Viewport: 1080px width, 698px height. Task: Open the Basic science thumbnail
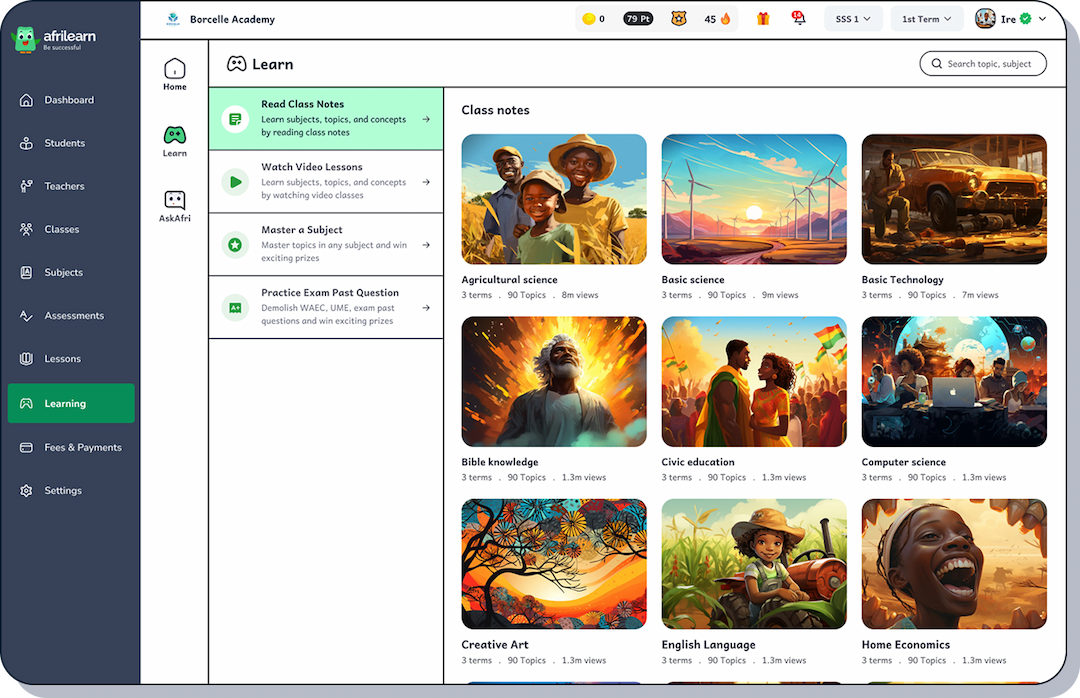754,199
